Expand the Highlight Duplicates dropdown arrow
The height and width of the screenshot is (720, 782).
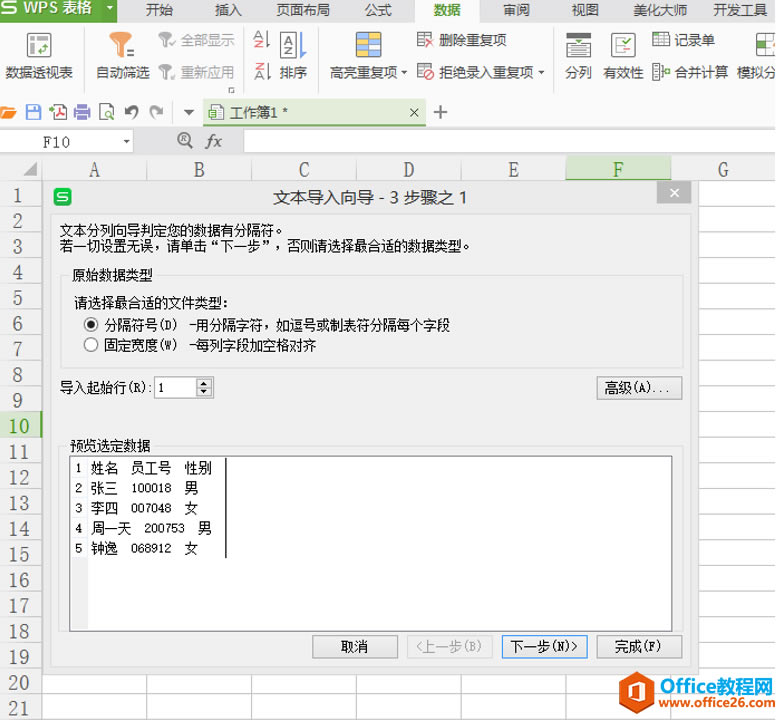tap(404, 73)
